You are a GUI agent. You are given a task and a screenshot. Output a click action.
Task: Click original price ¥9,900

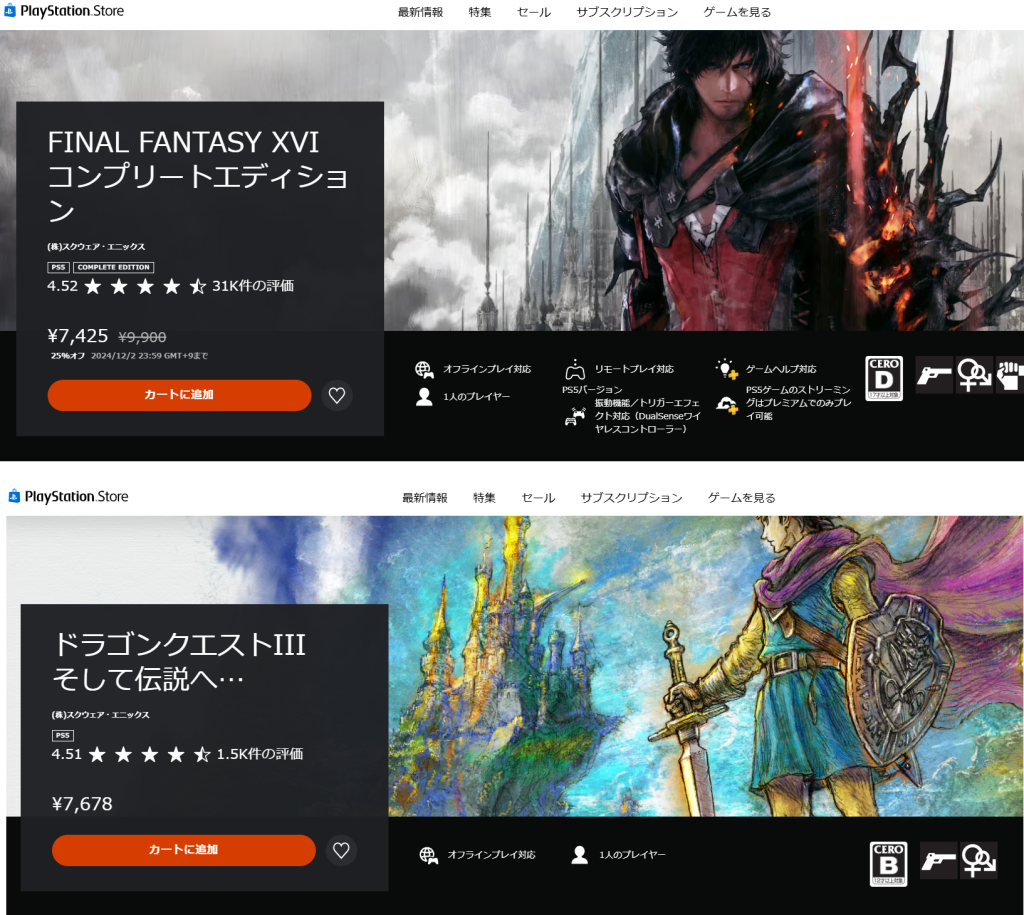coord(142,337)
